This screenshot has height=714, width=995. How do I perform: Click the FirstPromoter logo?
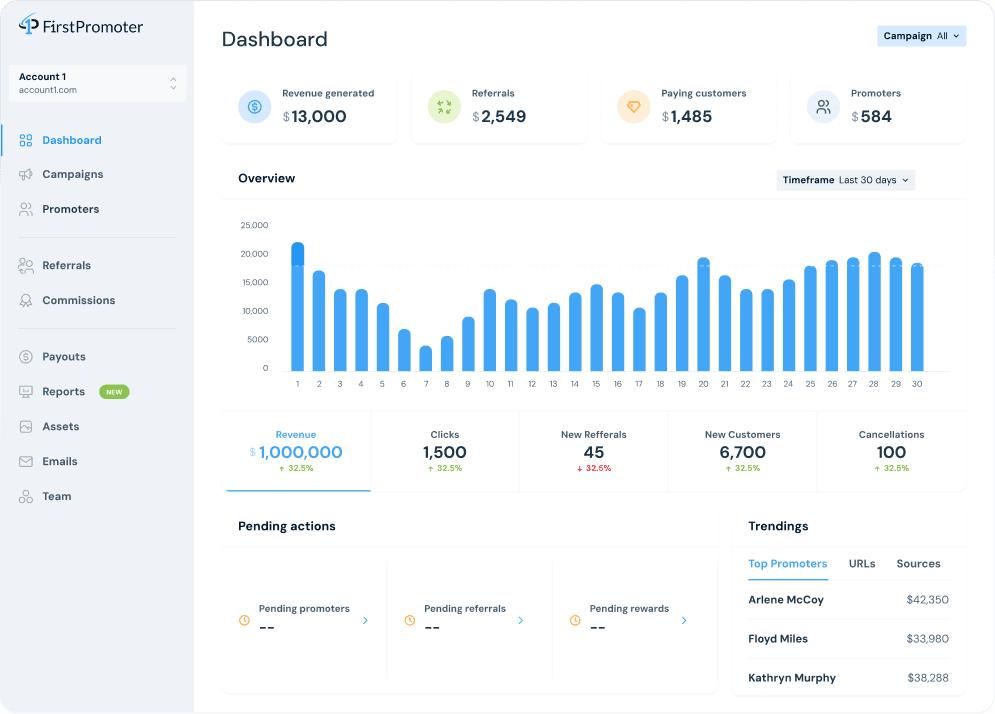pyautogui.click(x=81, y=25)
